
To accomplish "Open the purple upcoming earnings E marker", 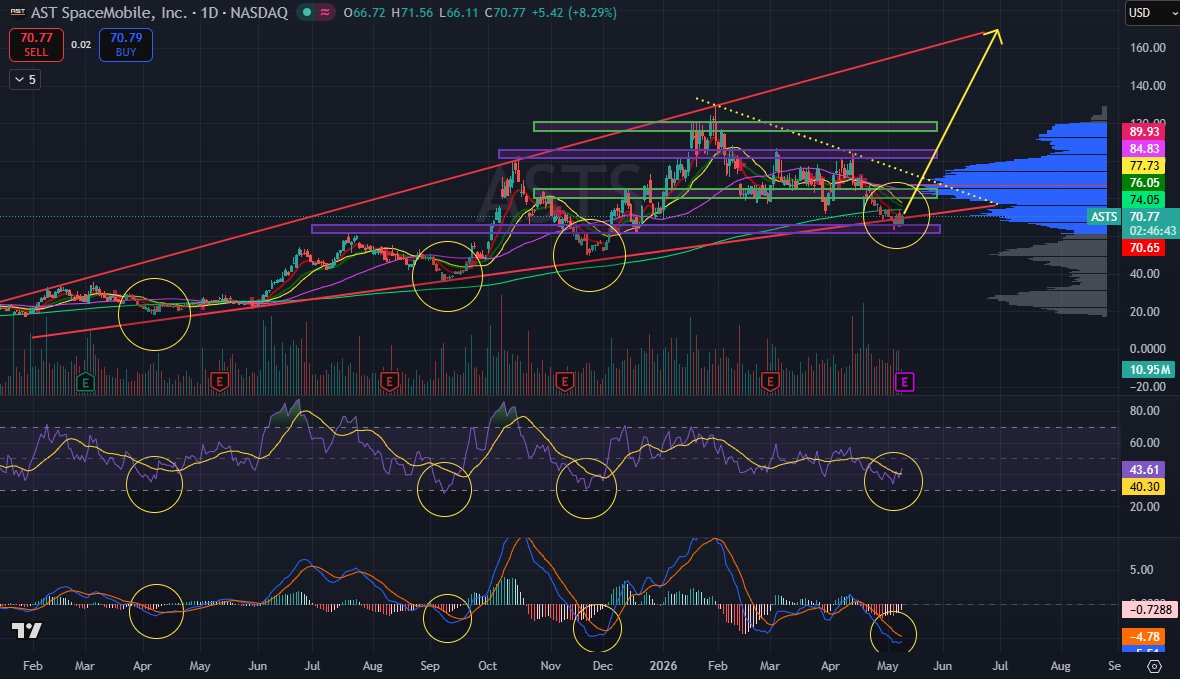I will tap(904, 382).
